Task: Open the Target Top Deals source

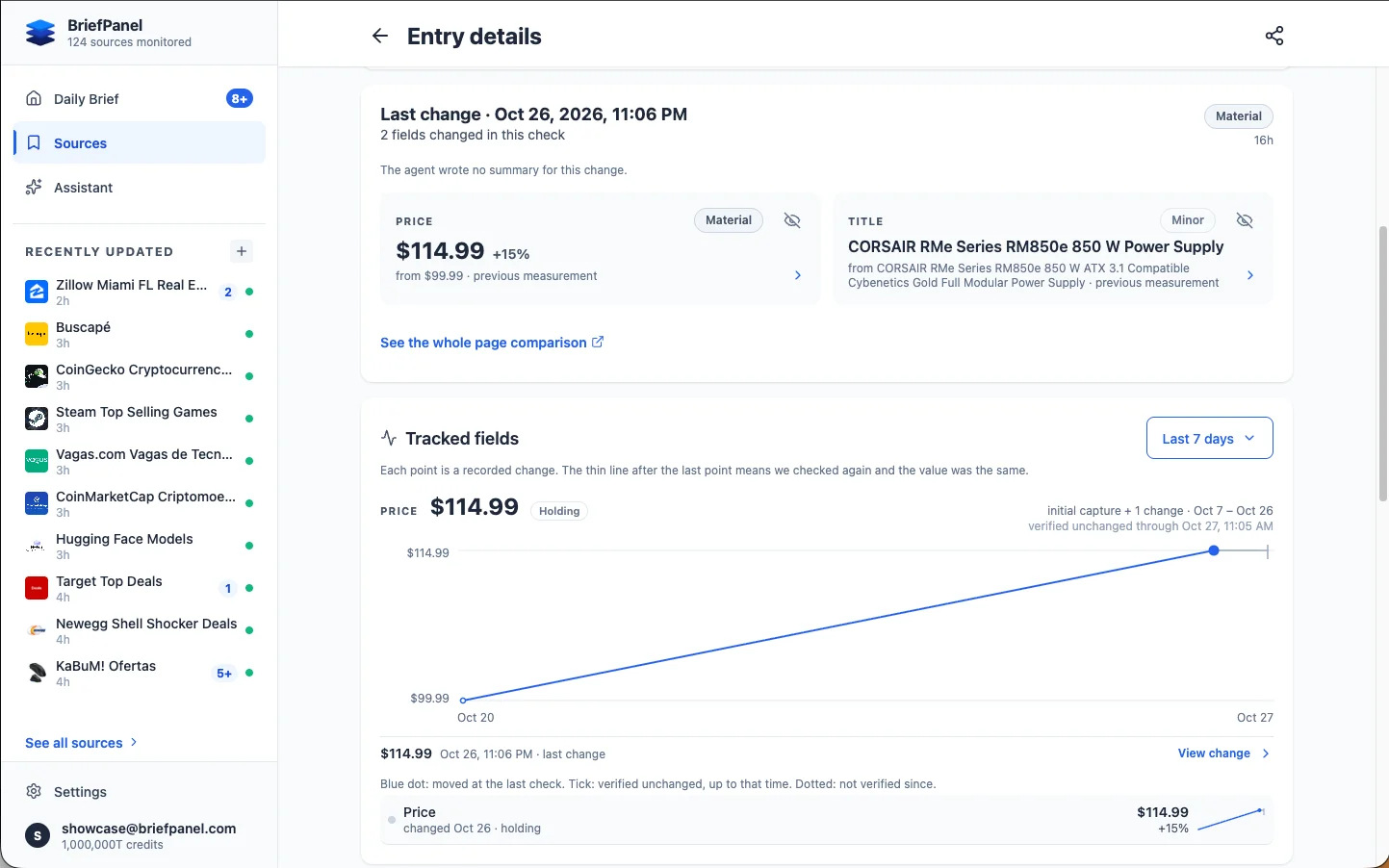Action: [140, 588]
